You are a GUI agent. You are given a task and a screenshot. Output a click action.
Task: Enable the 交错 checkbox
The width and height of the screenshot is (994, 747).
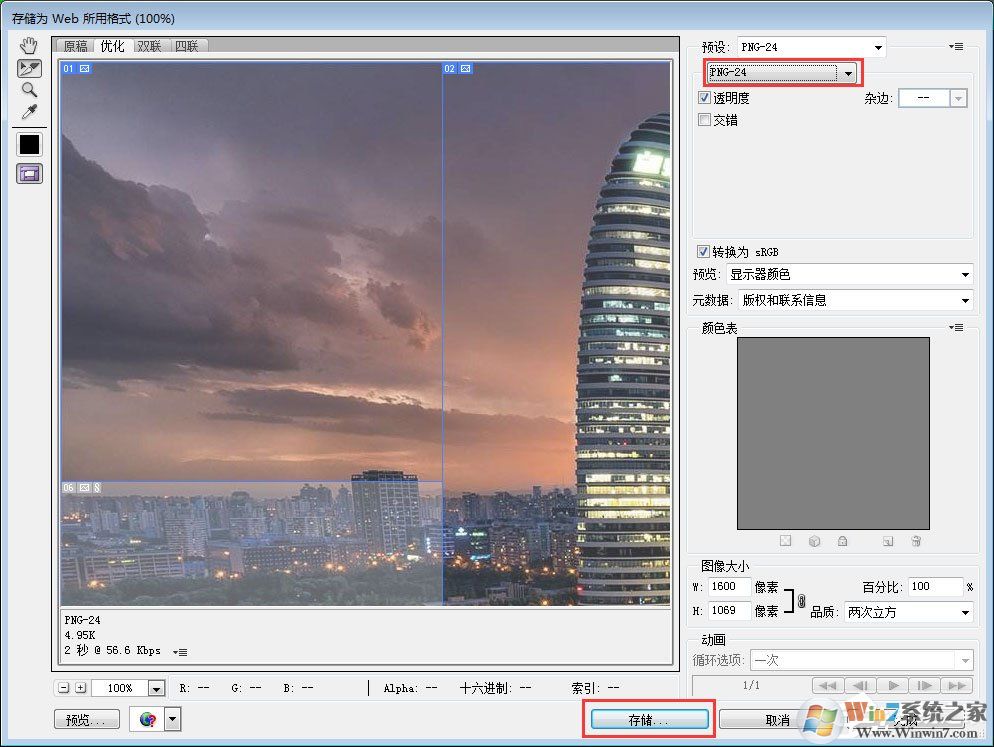tap(705, 120)
